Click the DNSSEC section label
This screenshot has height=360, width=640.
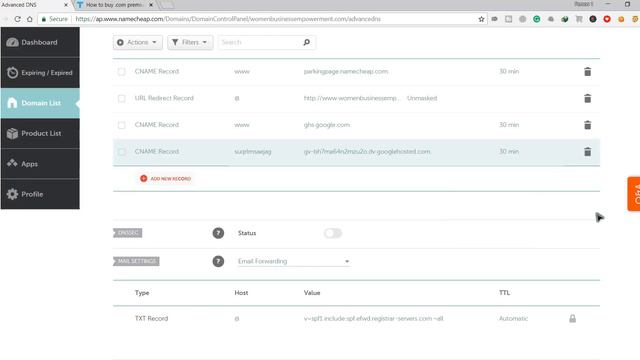coord(128,233)
